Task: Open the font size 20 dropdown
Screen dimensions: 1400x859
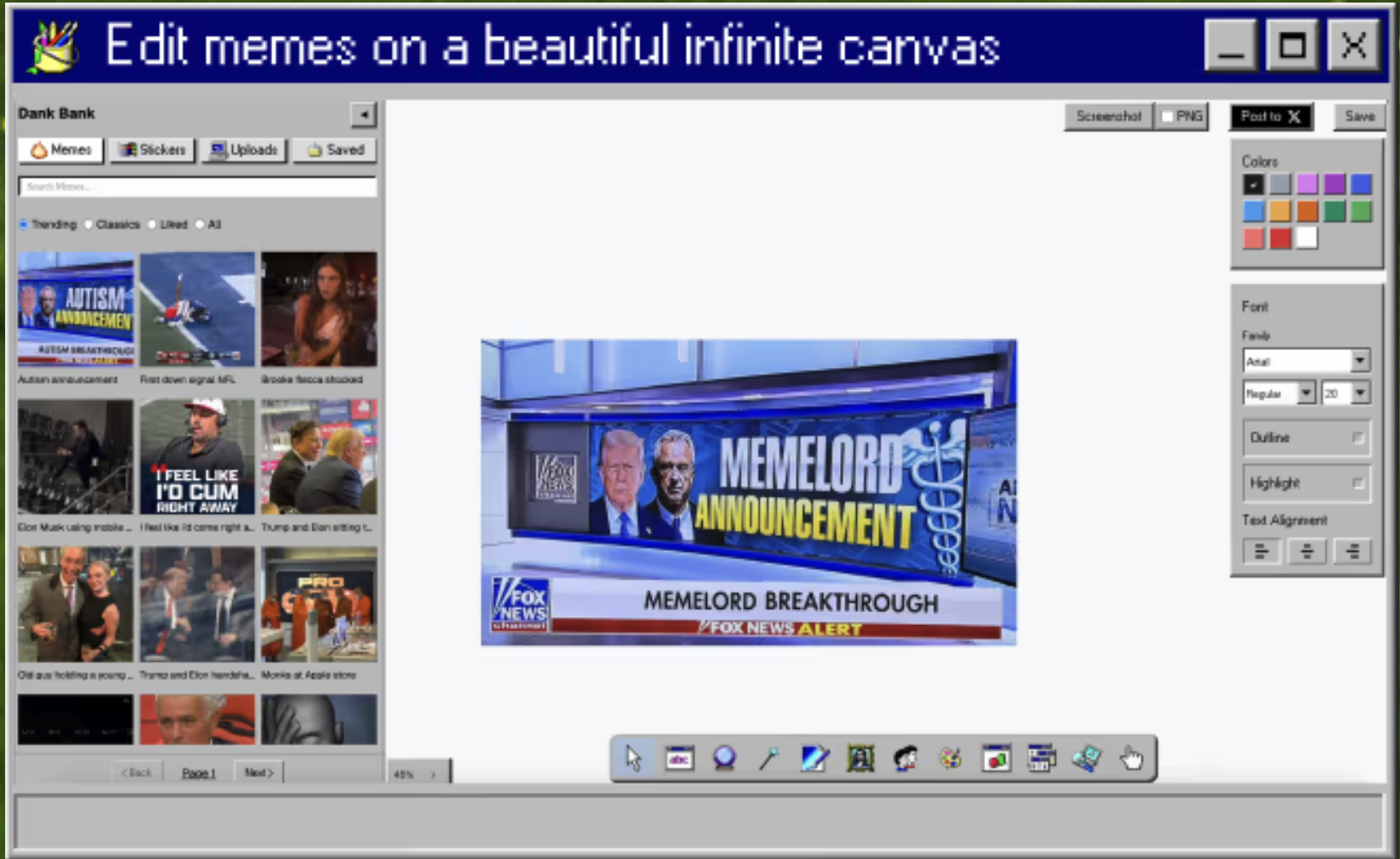Action: click(1345, 394)
